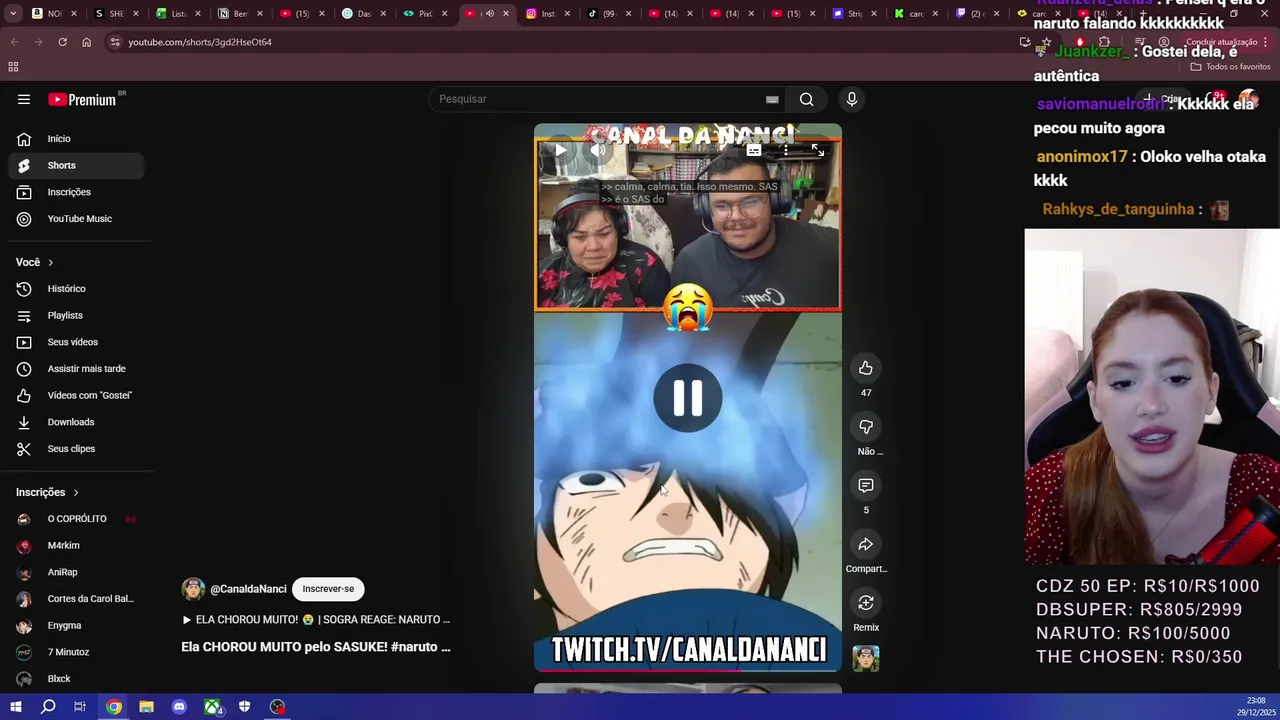Open the 7 Minutoz channel
Screen dimensions: 1280x720
pyautogui.click(x=76, y=652)
